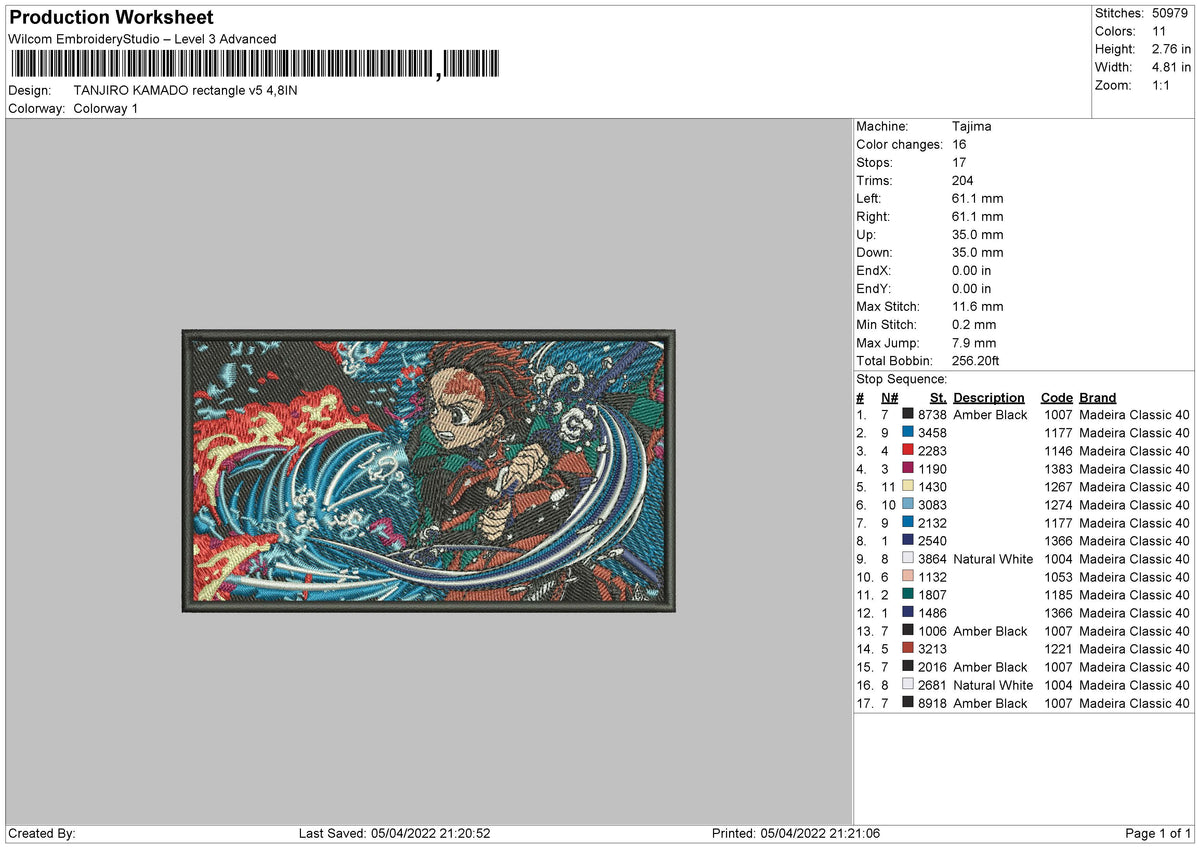Viewport: 1200px width, 848px height.
Task: Select the blue 3458 thread swatch
Action: pos(907,433)
